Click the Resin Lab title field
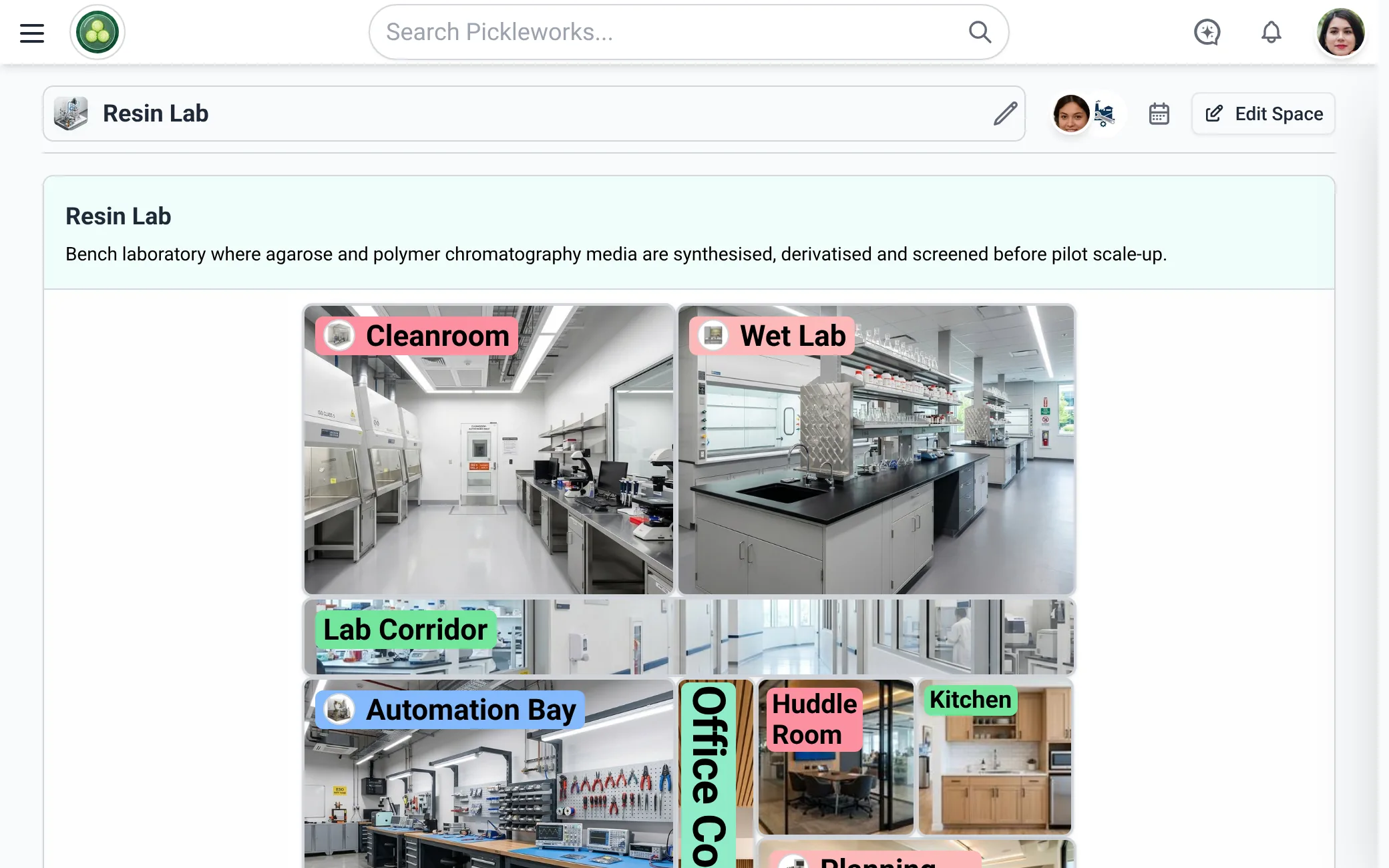This screenshot has height=868, width=1389. [534, 114]
